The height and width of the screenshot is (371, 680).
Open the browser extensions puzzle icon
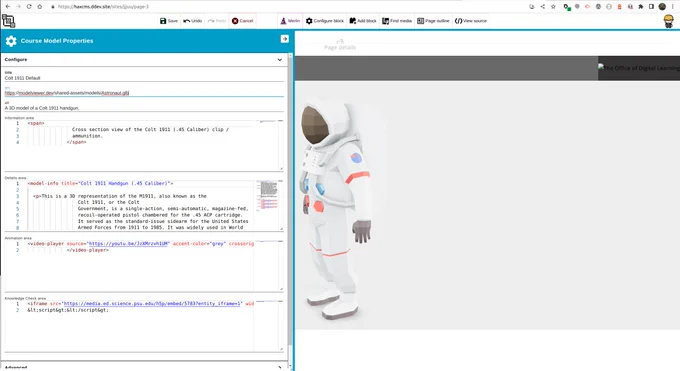(x=641, y=7)
